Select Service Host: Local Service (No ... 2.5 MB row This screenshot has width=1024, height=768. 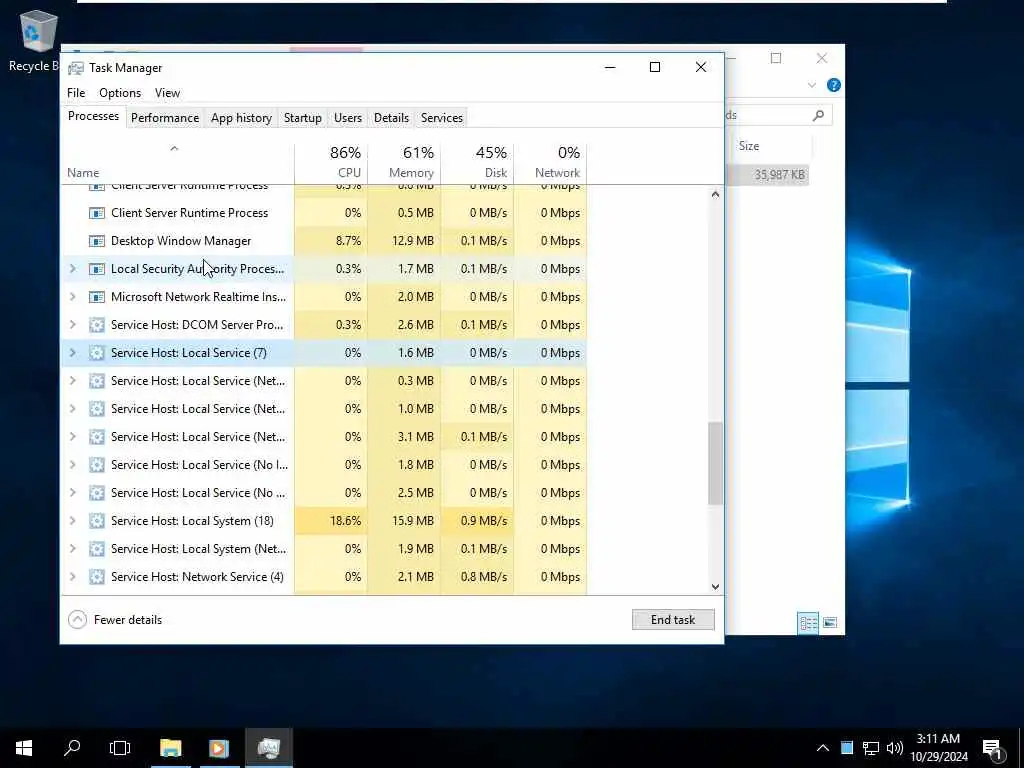(x=325, y=493)
